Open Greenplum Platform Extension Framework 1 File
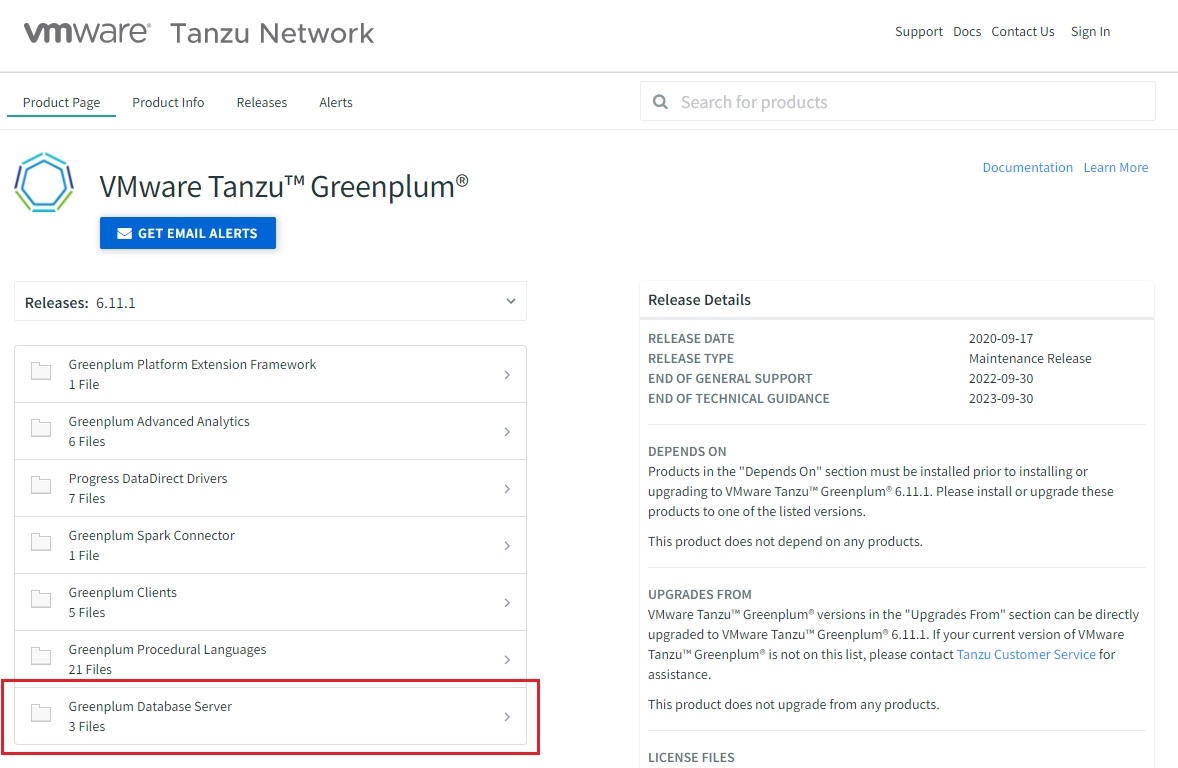Image resolution: width=1178 pixels, height=768 pixels. pos(270,374)
